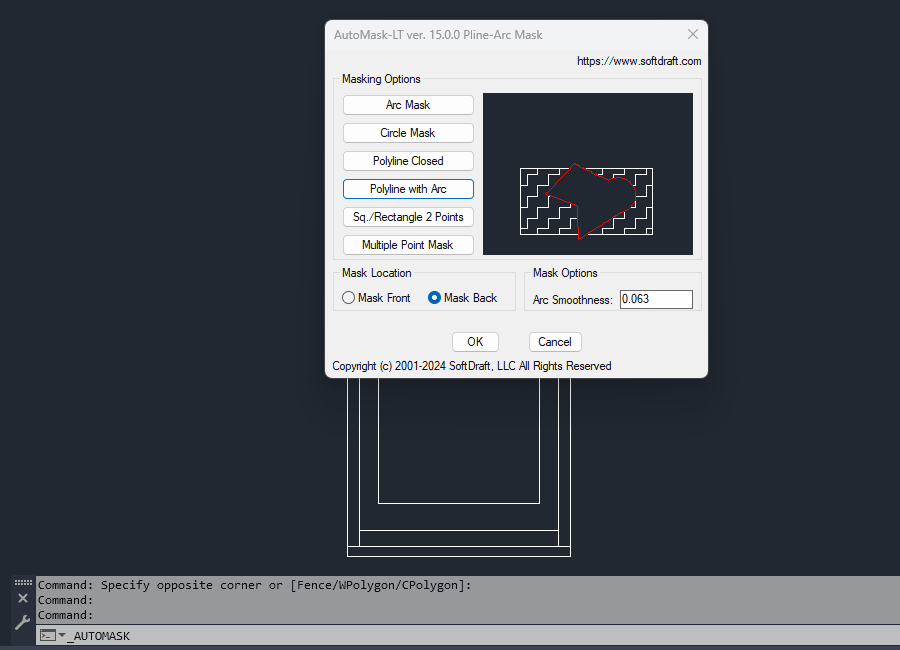
Task: Open the softdraft.com website link
Action: (x=638, y=60)
